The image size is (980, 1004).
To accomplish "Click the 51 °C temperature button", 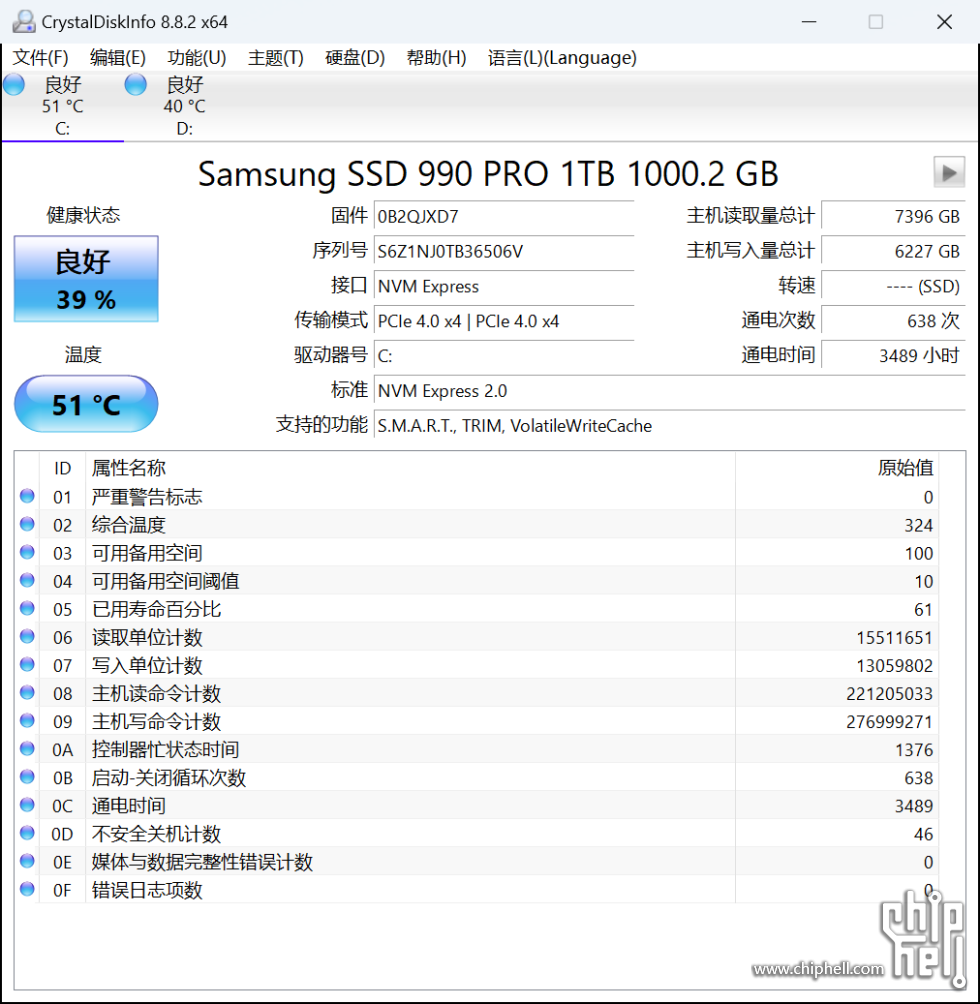I will click(86, 404).
